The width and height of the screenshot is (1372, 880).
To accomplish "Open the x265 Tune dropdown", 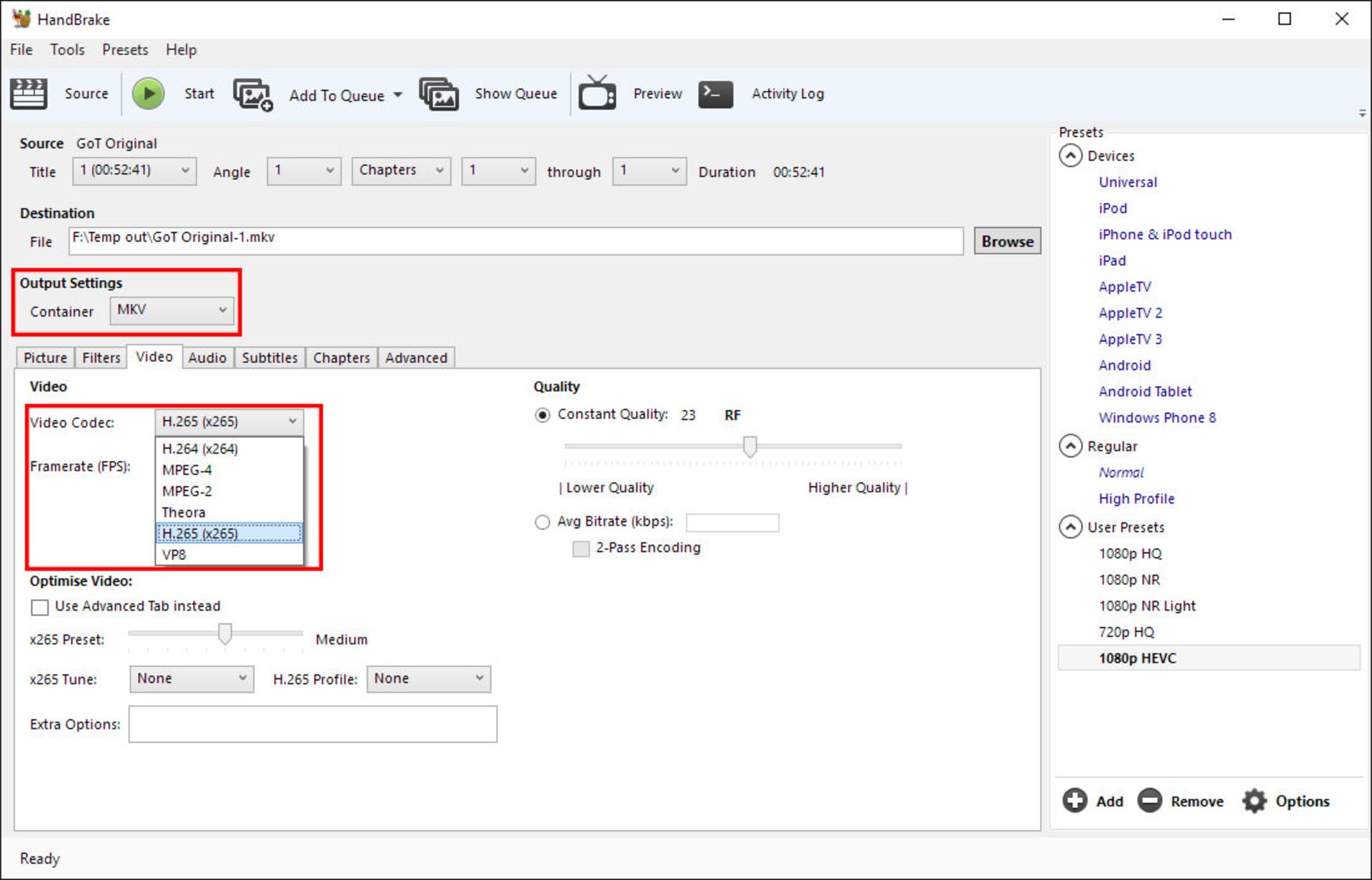I will click(191, 679).
